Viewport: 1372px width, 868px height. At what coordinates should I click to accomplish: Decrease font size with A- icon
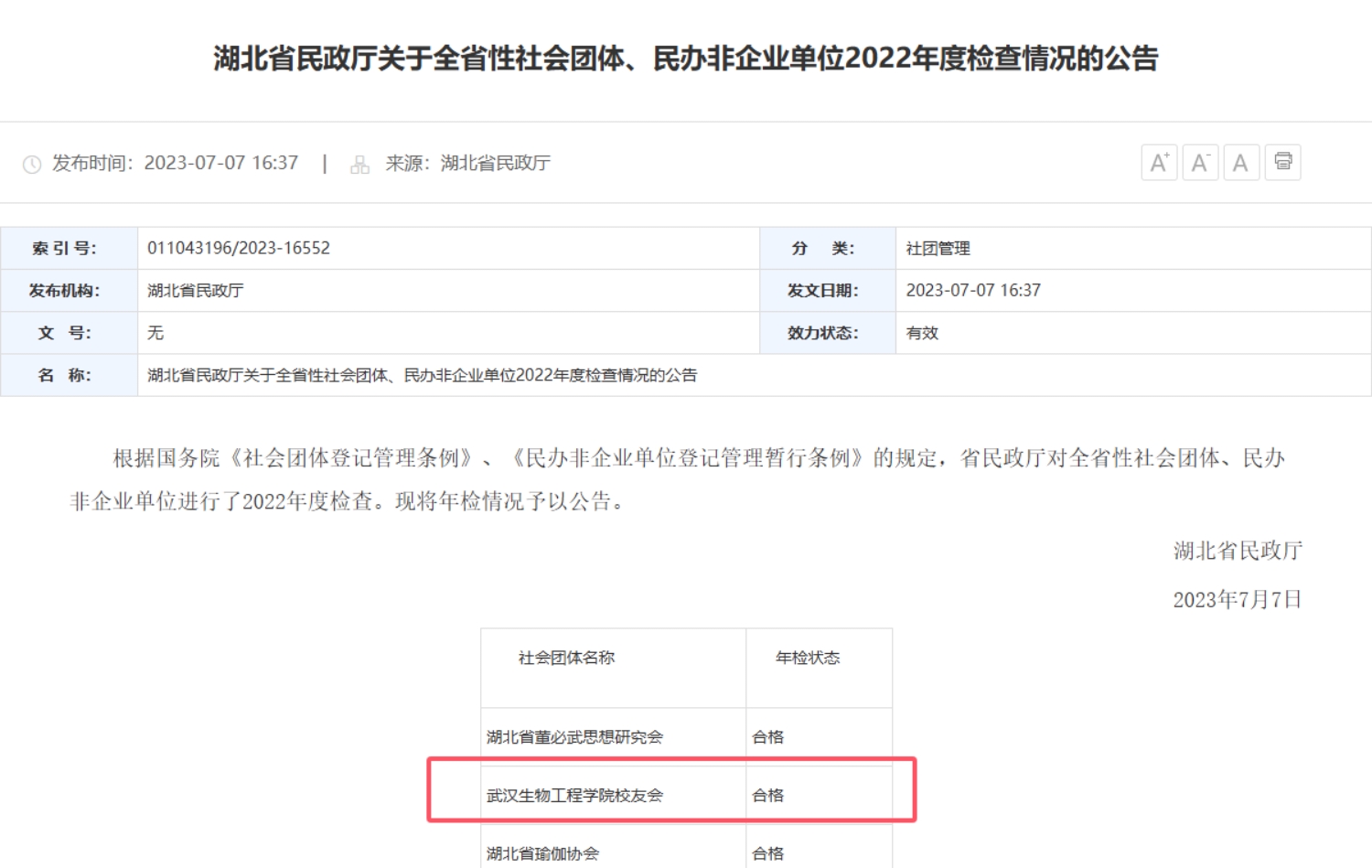(1200, 163)
